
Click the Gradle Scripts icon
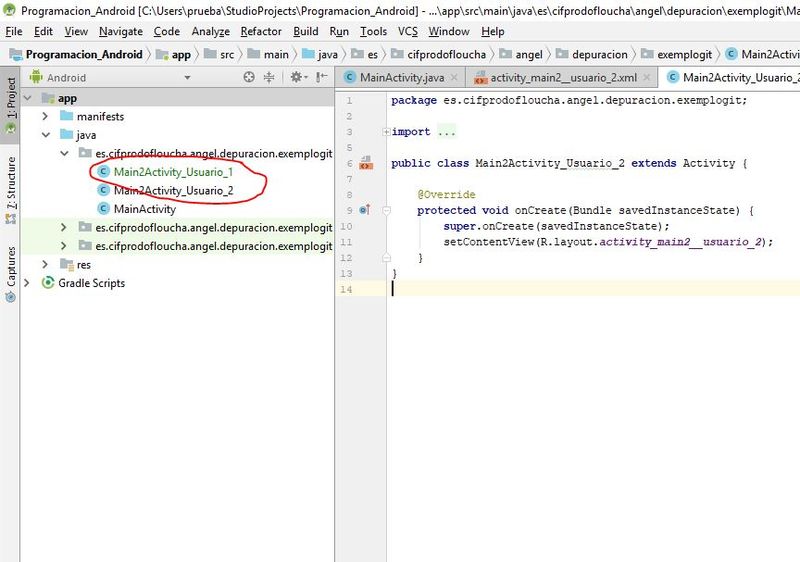[48, 283]
